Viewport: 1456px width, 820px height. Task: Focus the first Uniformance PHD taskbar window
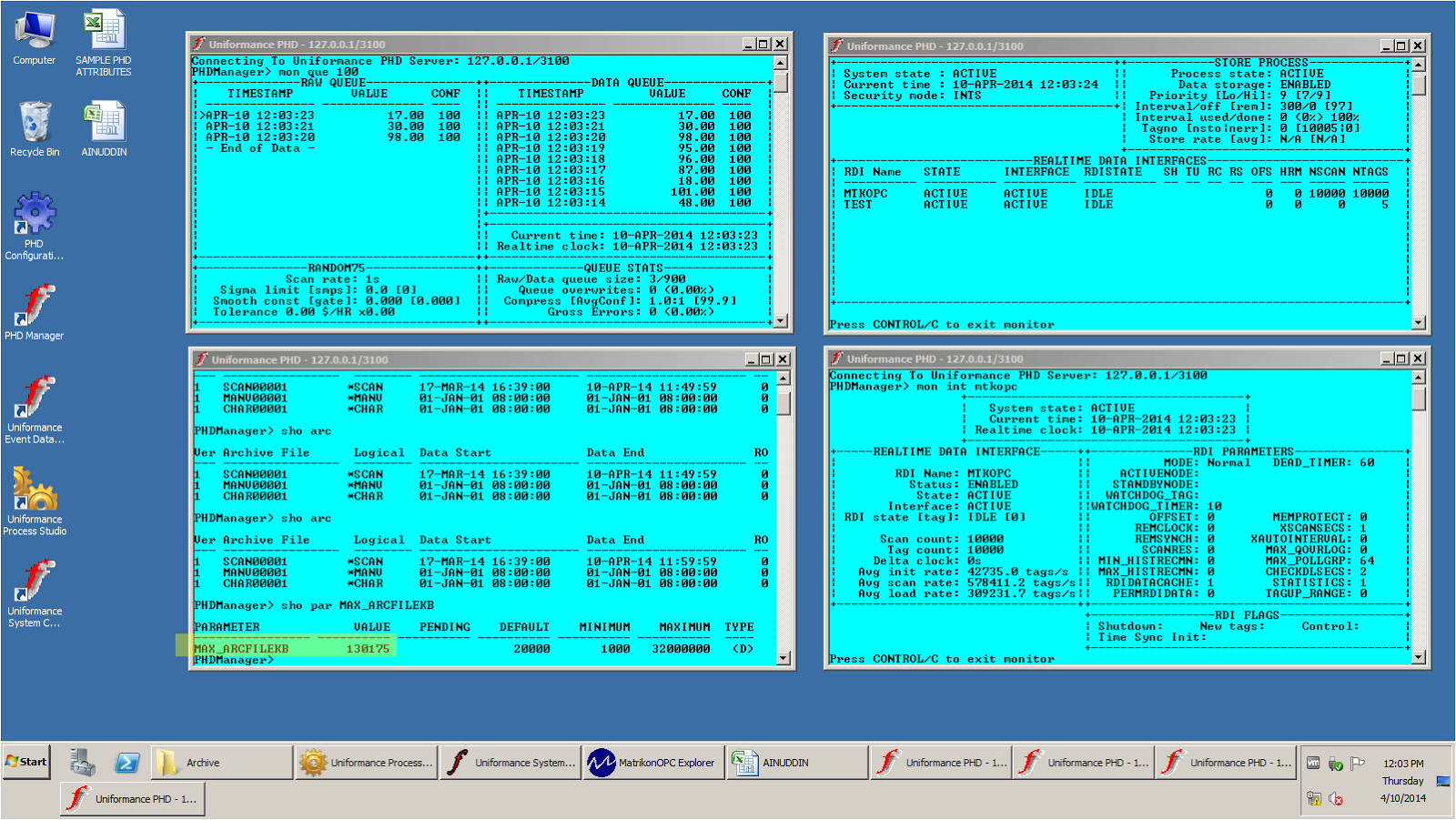(x=941, y=763)
